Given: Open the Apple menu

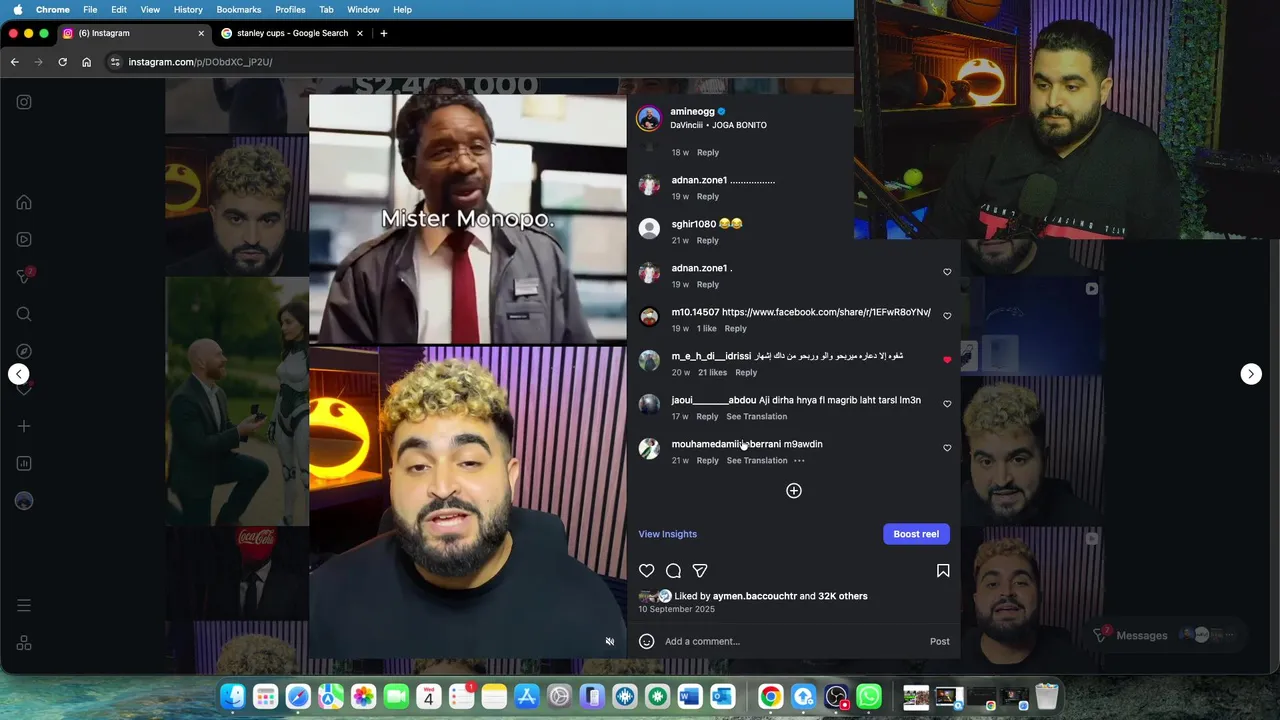Looking at the screenshot, I should click(18, 9).
